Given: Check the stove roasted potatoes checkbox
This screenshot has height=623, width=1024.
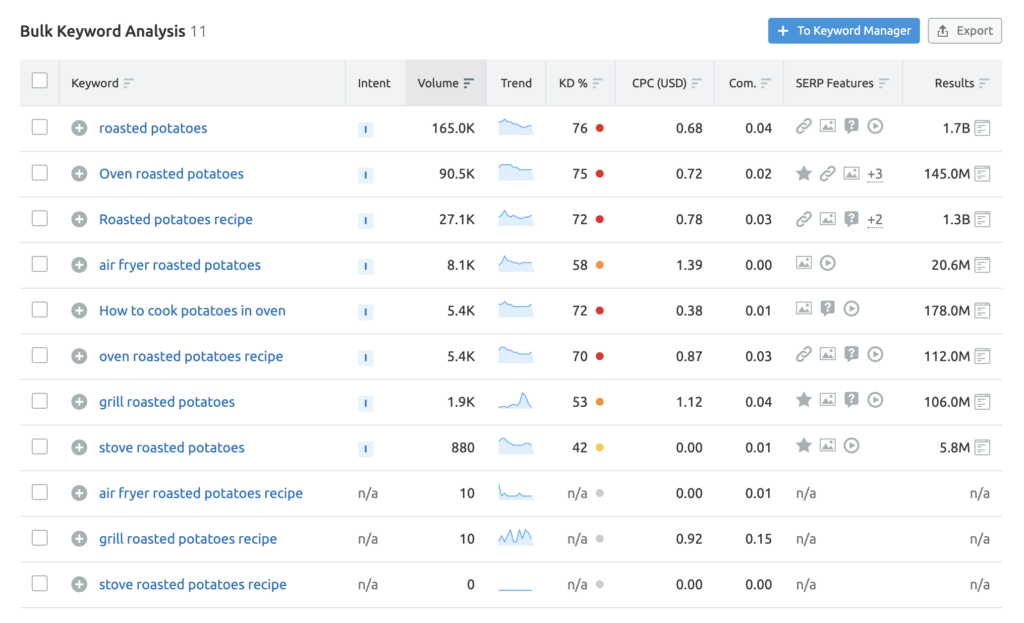Looking at the screenshot, I should click(x=40, y=447).
